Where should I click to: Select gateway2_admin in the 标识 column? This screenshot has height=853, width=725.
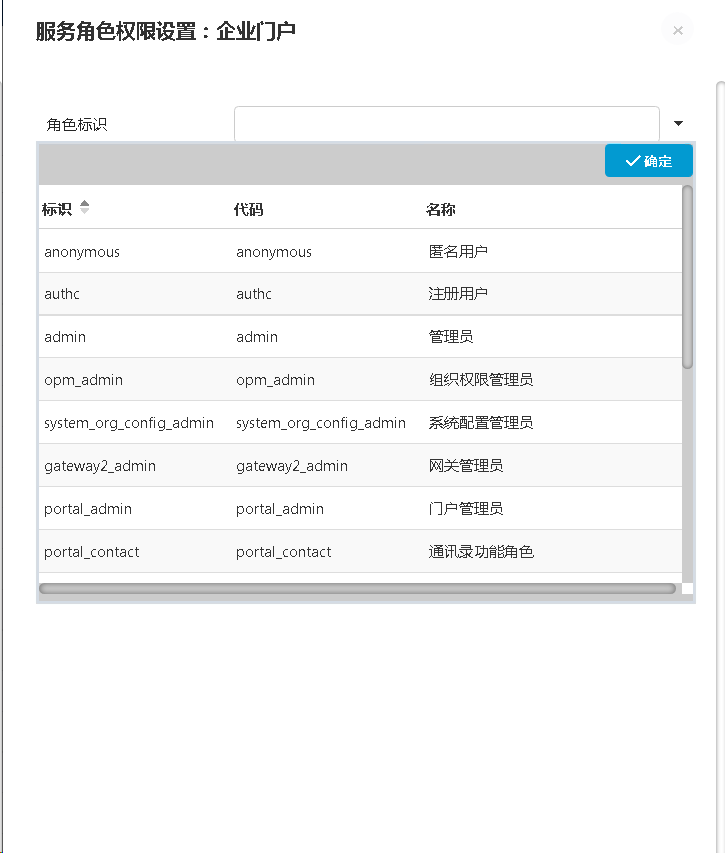pos(100,466)
